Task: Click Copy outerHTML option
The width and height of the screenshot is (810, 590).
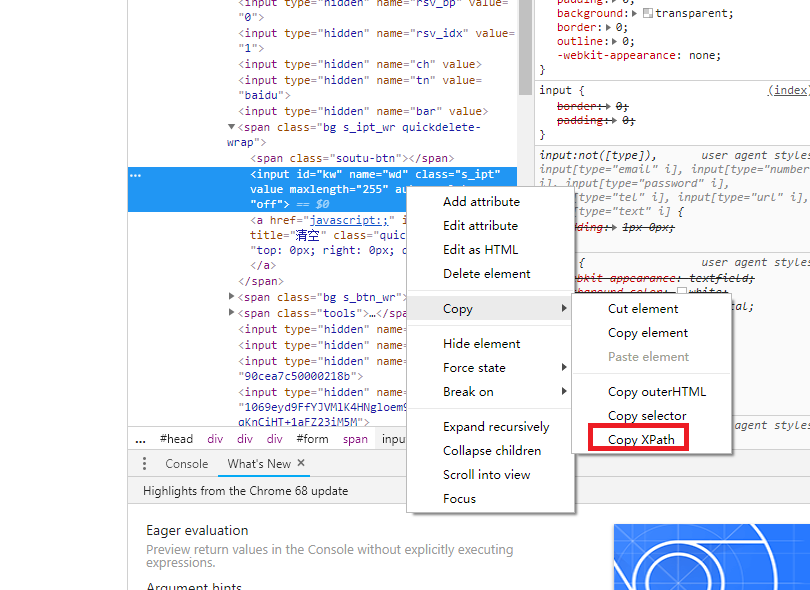Action: (657, 392)
